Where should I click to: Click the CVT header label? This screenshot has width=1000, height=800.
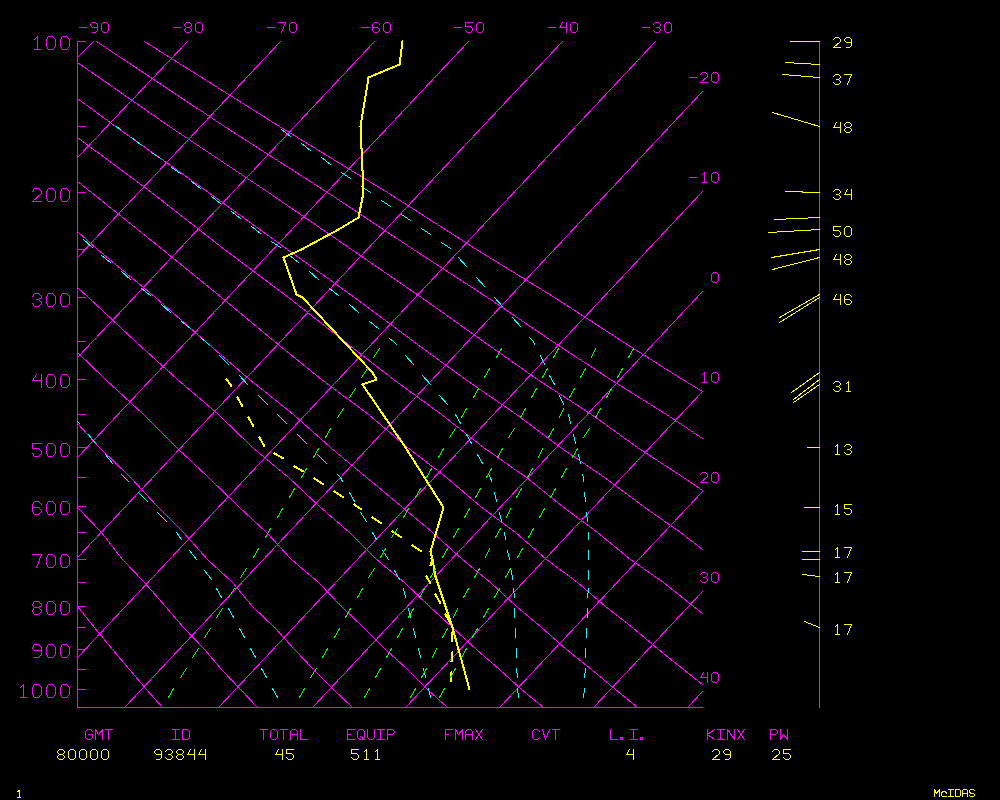545,735
